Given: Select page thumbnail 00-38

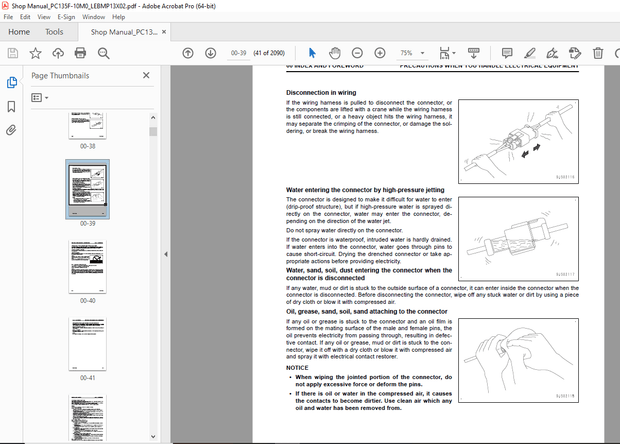Looking at the screenshot, I should [x=87, y=126].
